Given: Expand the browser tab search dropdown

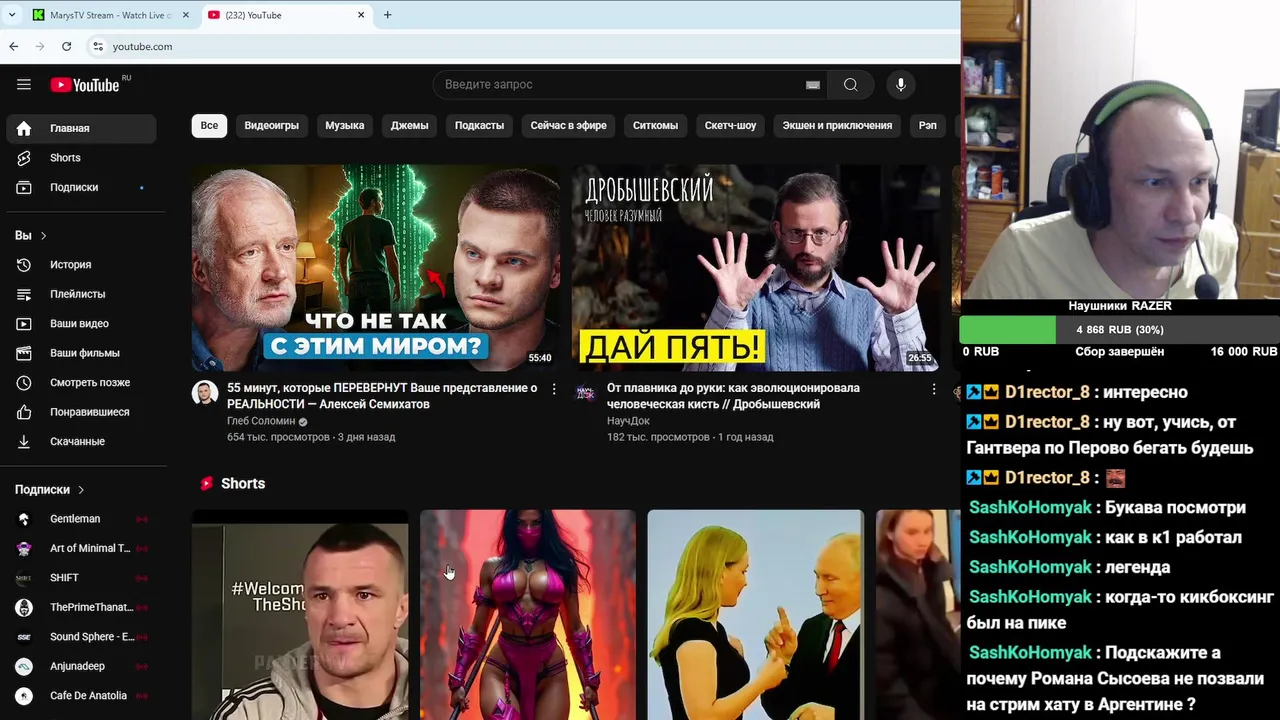Looking at the screenshot, I should tap(12, 15).
